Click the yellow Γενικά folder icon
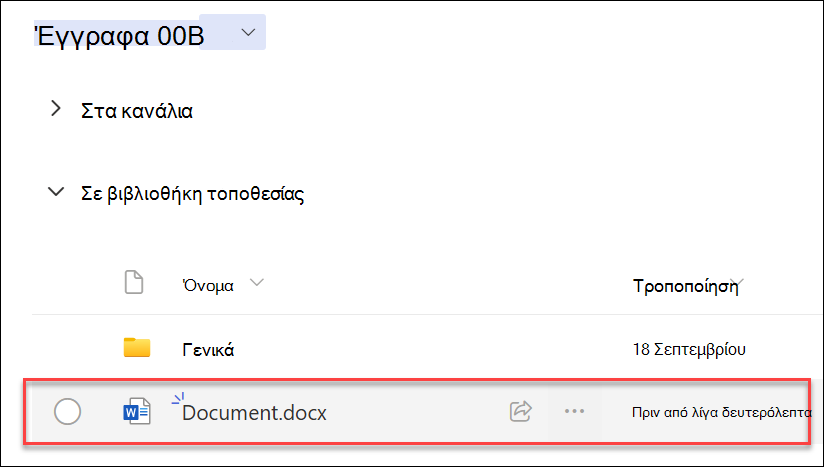Image resolution: width=824 pixels, height=467 pixels. [137, 348]
